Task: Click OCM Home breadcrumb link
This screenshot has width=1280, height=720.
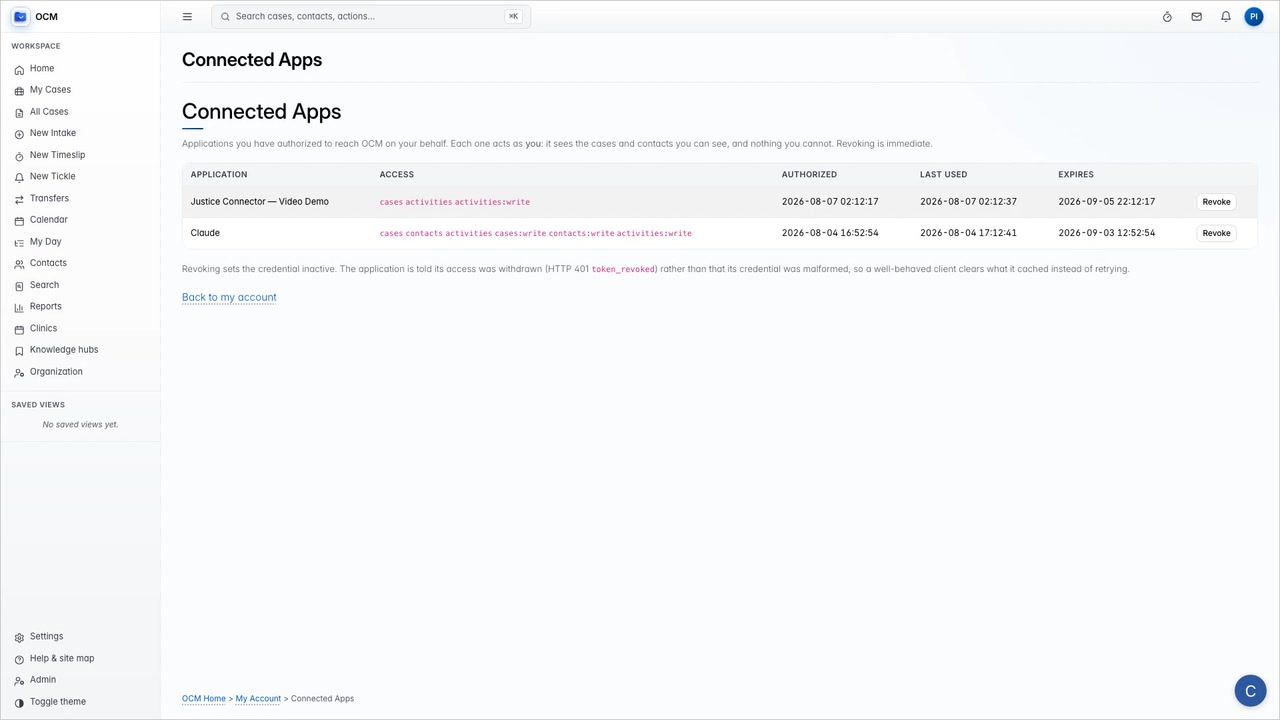Action: 204,699
